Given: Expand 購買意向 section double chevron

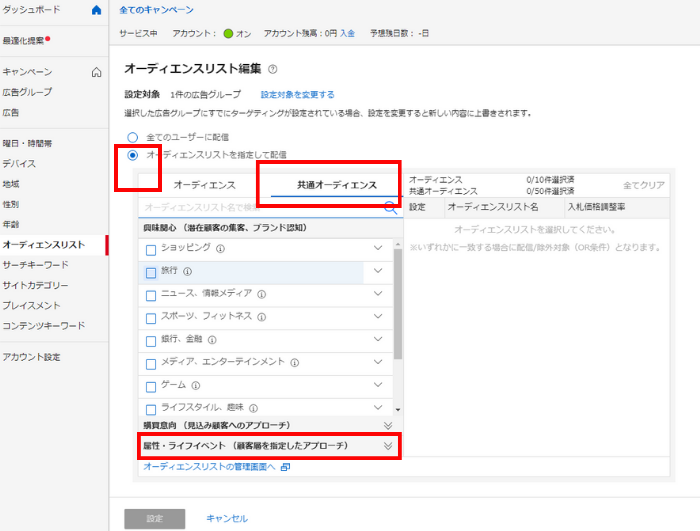Looking at the screenshot, I should coord(388,426).
